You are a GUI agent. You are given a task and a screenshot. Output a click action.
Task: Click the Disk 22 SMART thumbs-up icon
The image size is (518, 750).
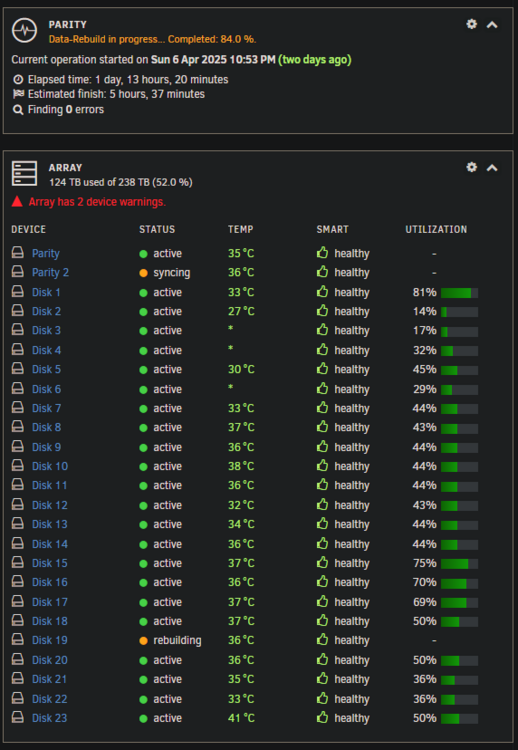point(322,698)
